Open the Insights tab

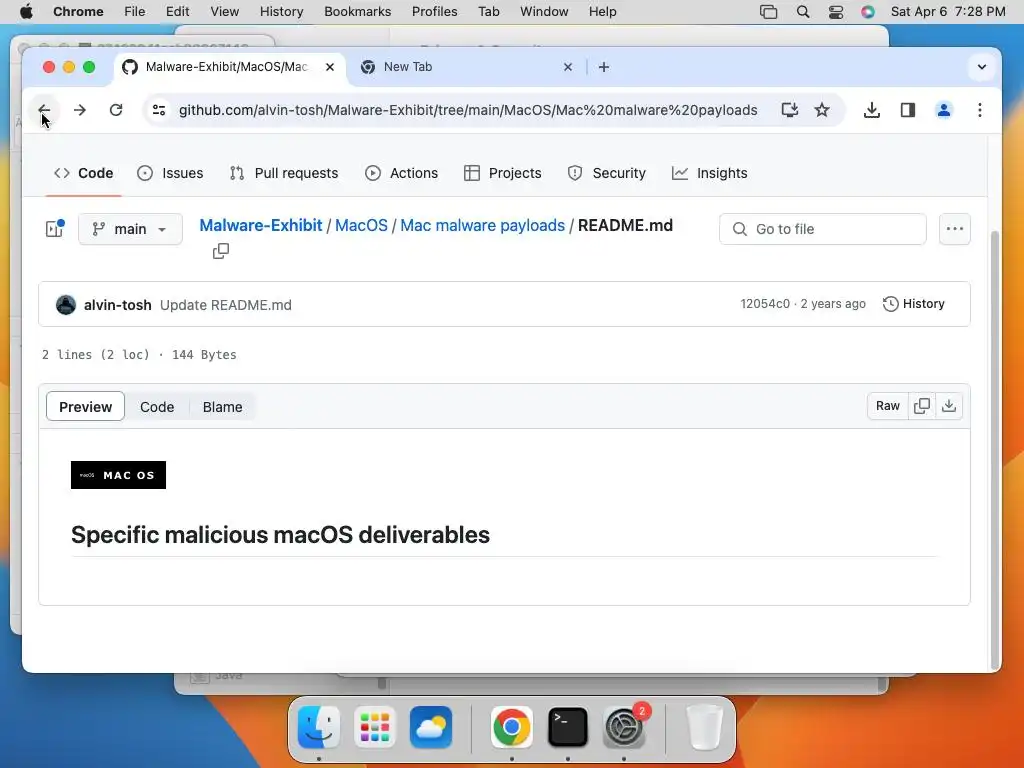click(x=710, y=173)
